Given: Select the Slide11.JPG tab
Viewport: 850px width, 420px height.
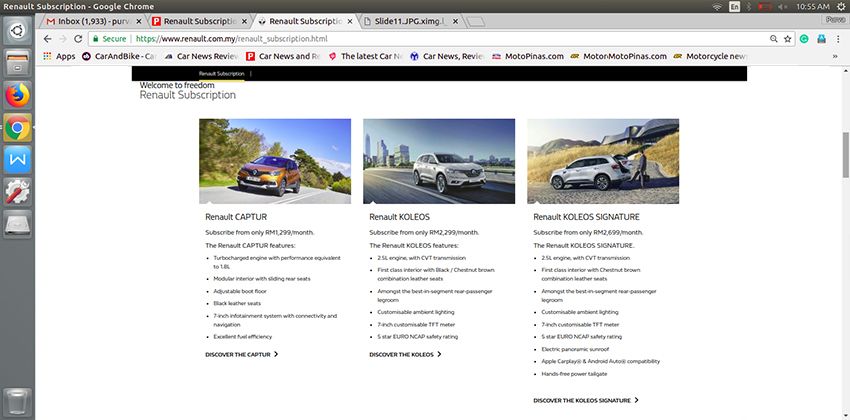Looking at the screenshot, I should coord(405,21).
